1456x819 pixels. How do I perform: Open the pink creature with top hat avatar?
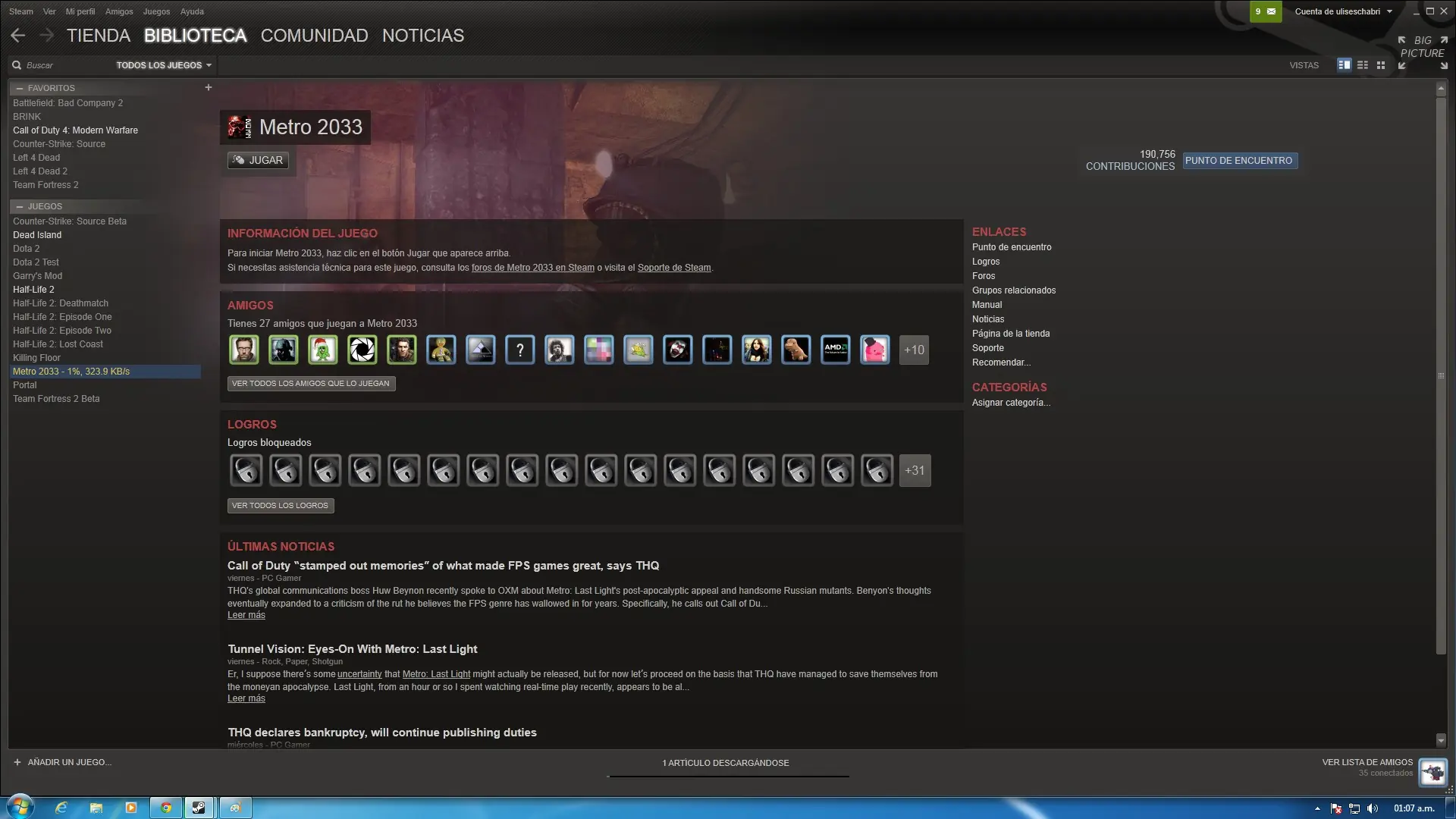point(874,350)
